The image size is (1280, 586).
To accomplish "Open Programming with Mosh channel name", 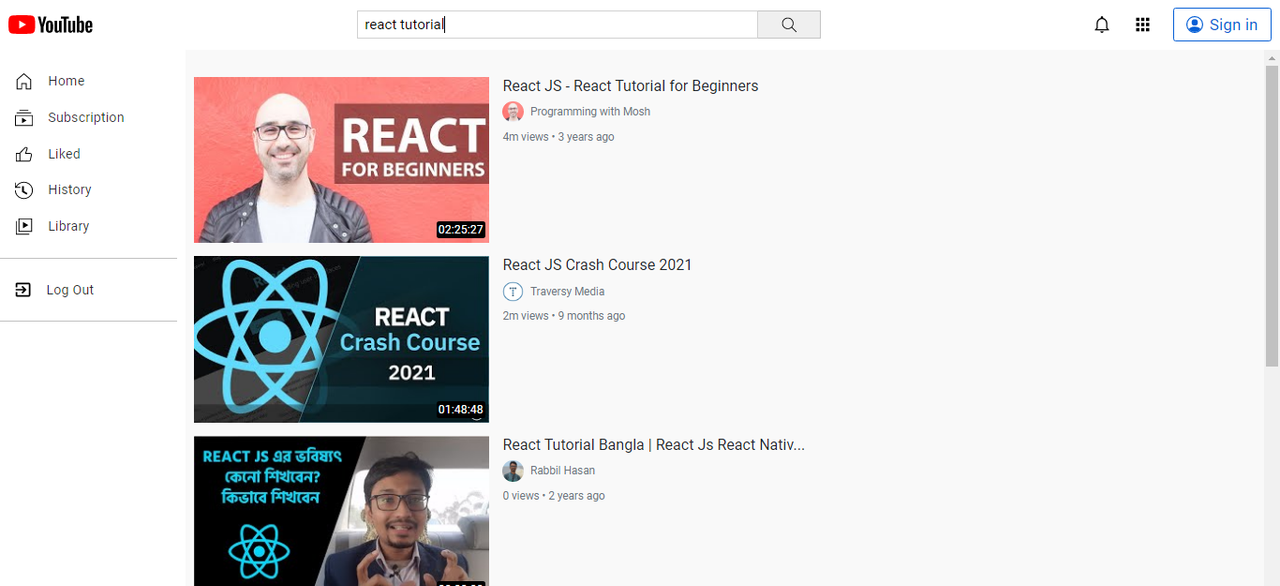I will tap(590, 112).
